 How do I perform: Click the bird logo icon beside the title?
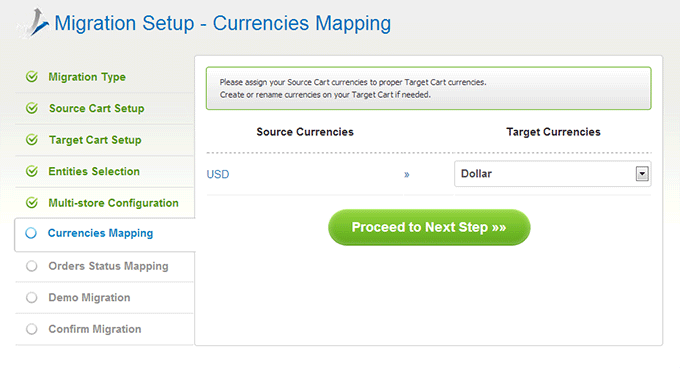(x=34, y=23)
